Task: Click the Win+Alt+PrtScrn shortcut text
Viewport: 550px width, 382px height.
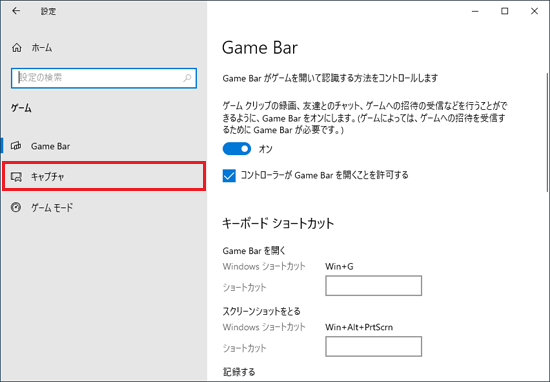Action: pyautogui.click(x=359, y=327)
